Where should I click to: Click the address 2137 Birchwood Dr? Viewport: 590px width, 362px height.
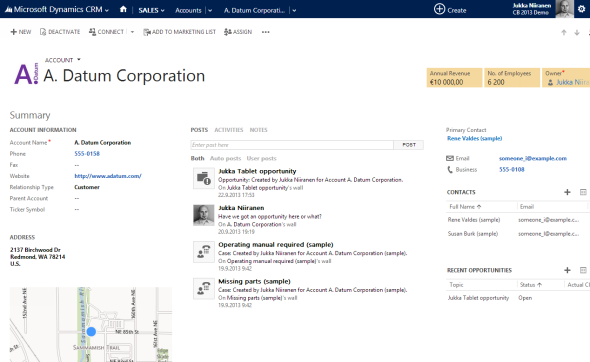[x=35, y=250]
